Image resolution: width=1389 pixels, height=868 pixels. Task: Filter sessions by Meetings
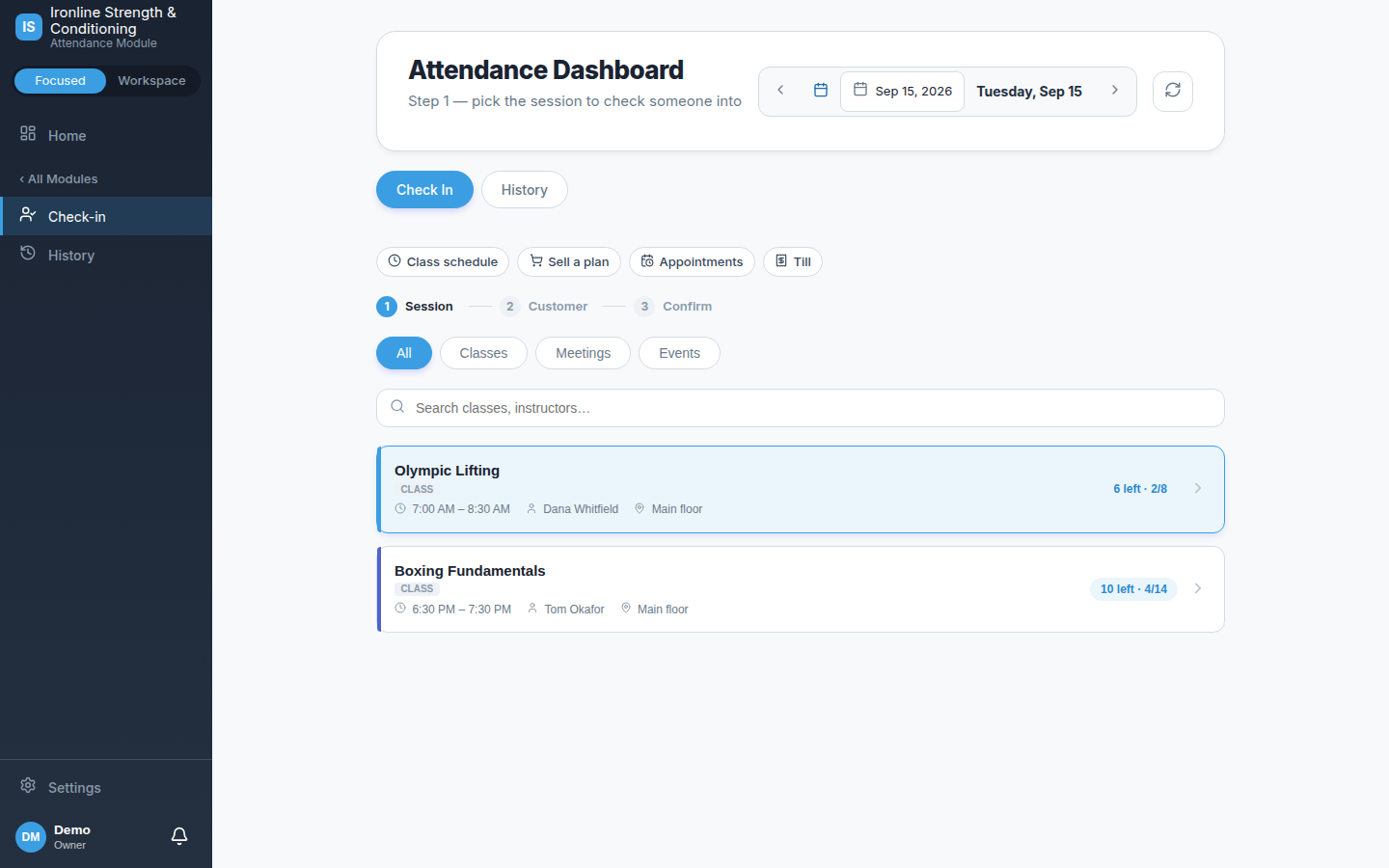583,353
